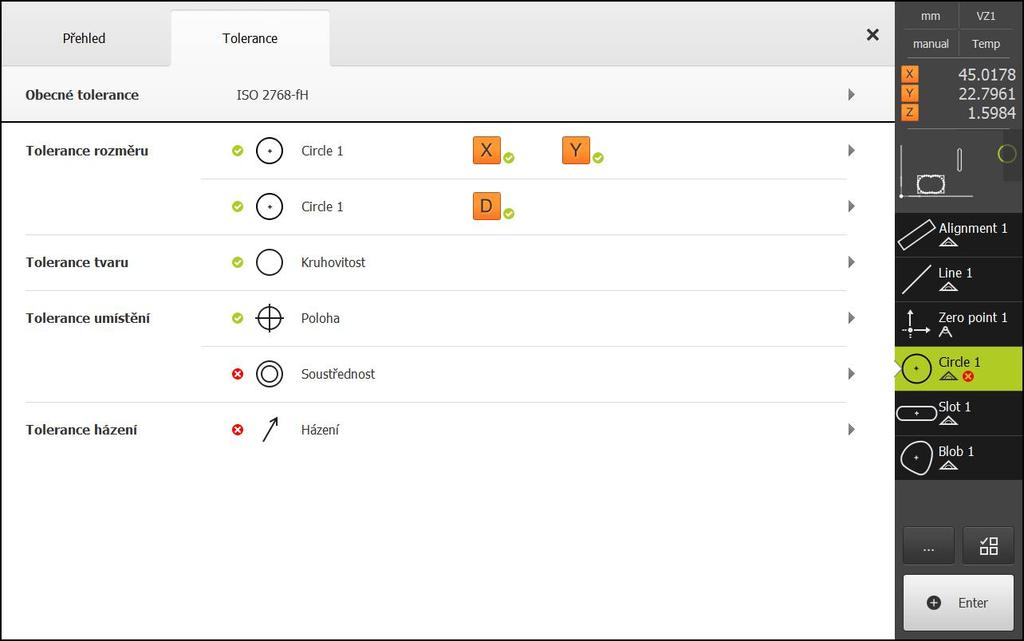Select the Alignment 1 feature icon

pyautogui.click(x=916, y=235)
